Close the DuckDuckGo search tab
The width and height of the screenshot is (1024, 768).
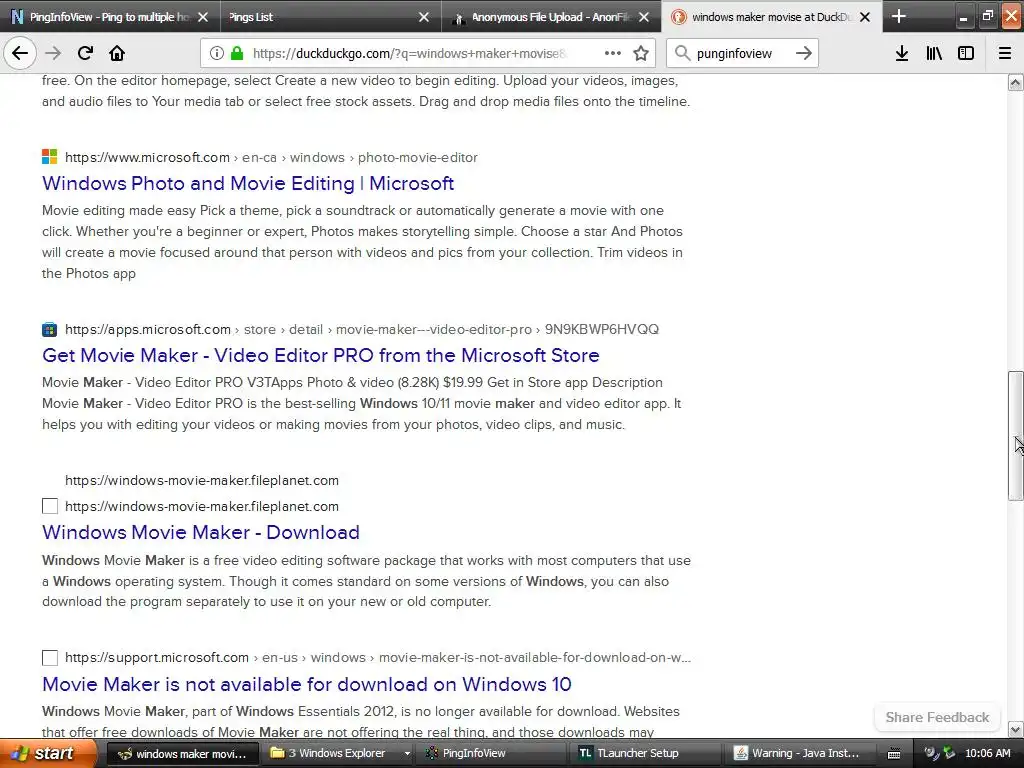click(x=865, y=17)
